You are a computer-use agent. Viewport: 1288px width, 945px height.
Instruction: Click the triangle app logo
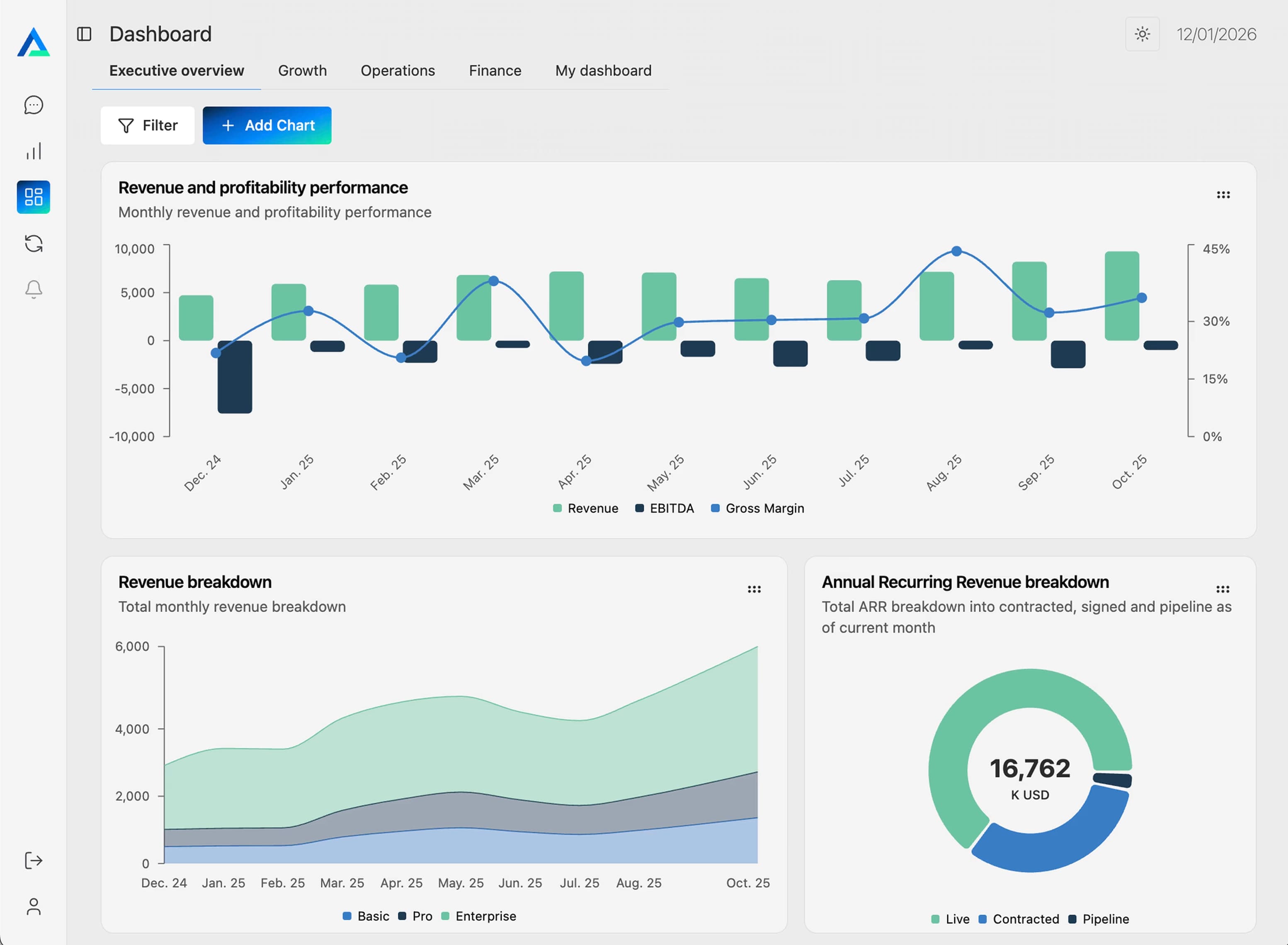pos(33,42)
